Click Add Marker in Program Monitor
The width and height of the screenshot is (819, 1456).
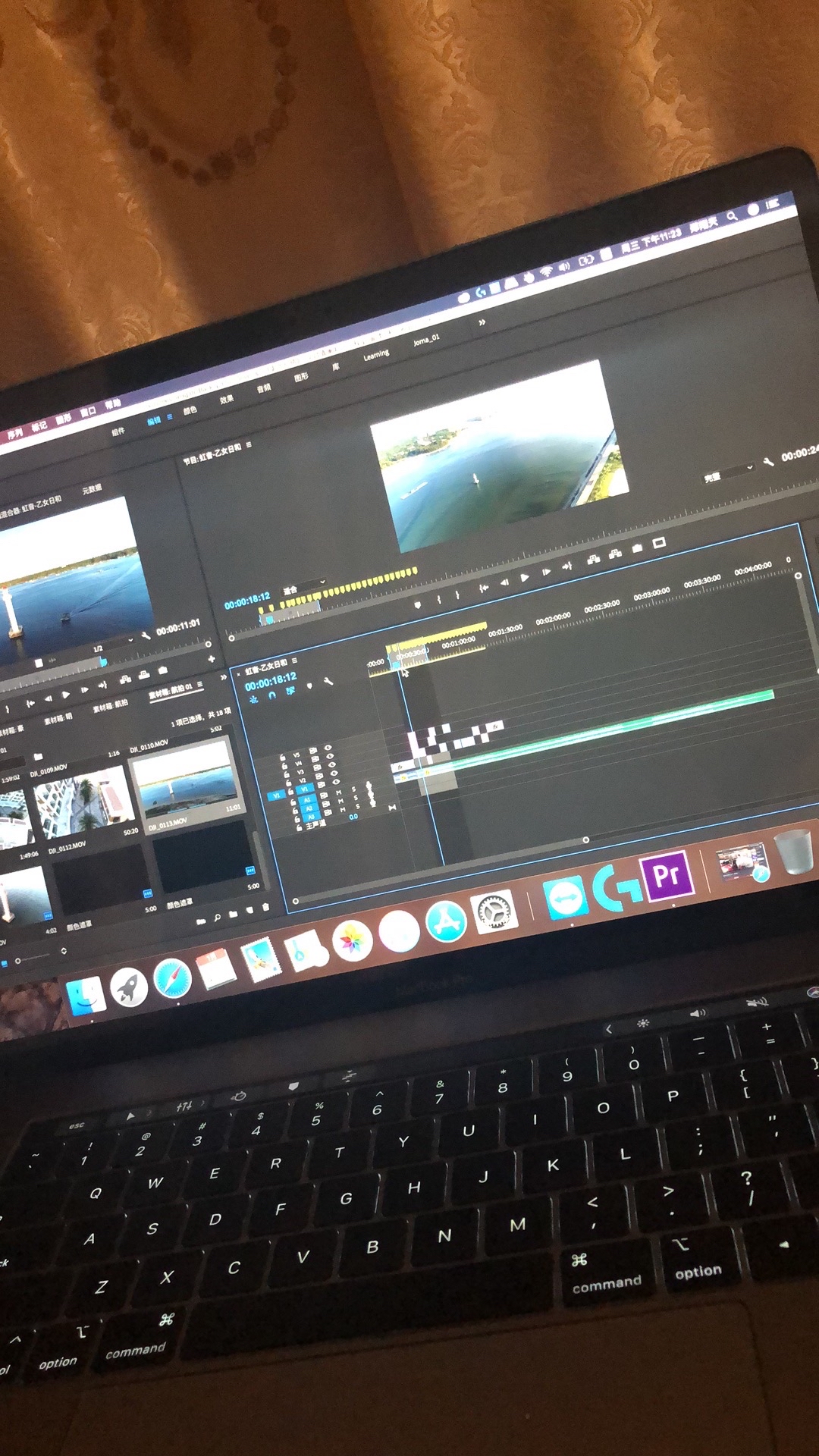pos(417,604)
